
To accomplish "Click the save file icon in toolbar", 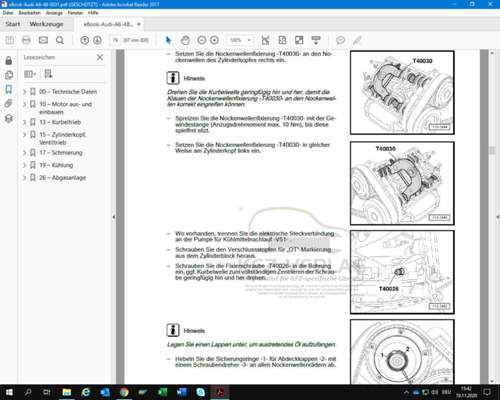I will point(10,40).
